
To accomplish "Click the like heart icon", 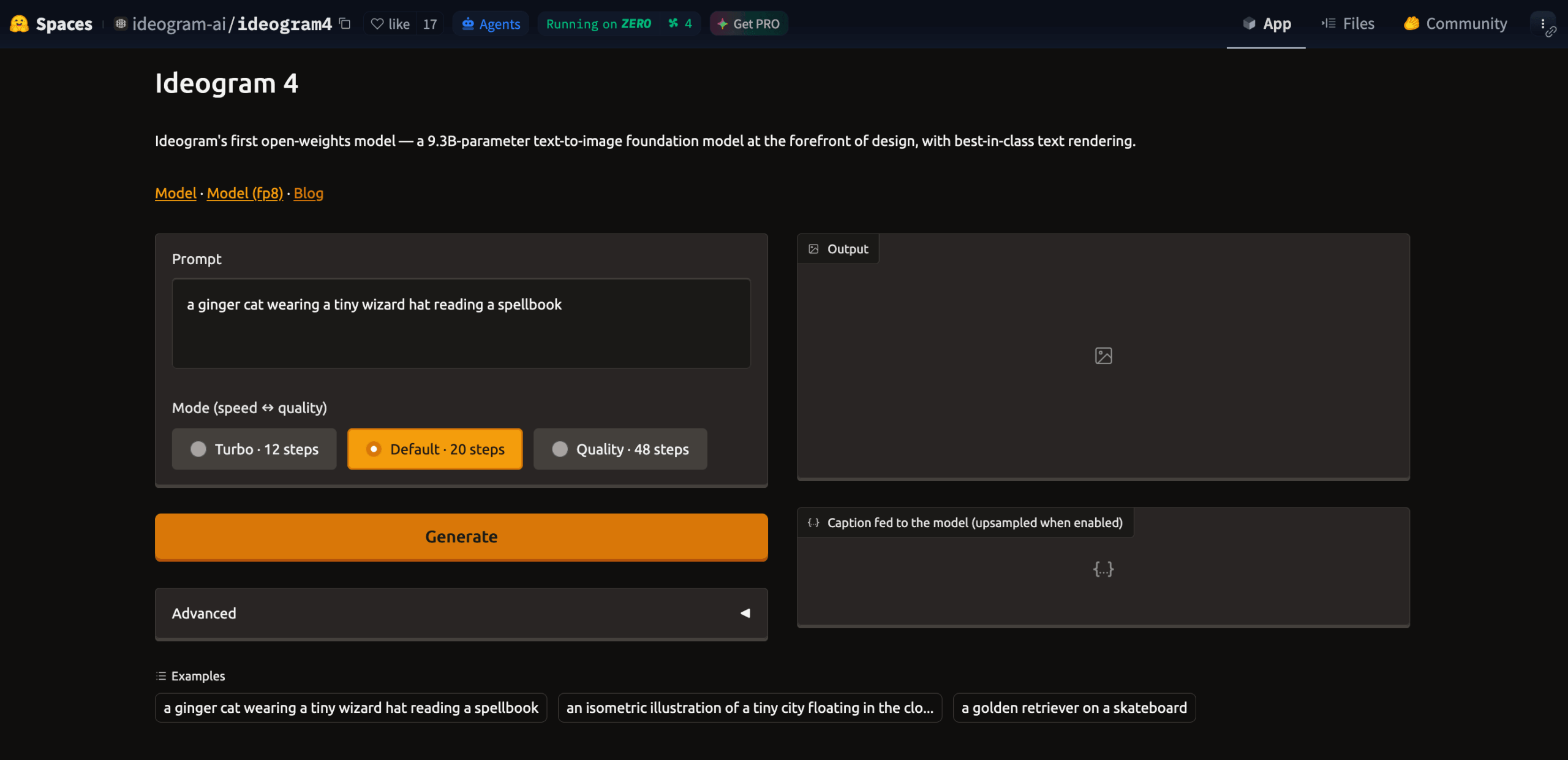I will pyautogui.click(x=377, y=24).
